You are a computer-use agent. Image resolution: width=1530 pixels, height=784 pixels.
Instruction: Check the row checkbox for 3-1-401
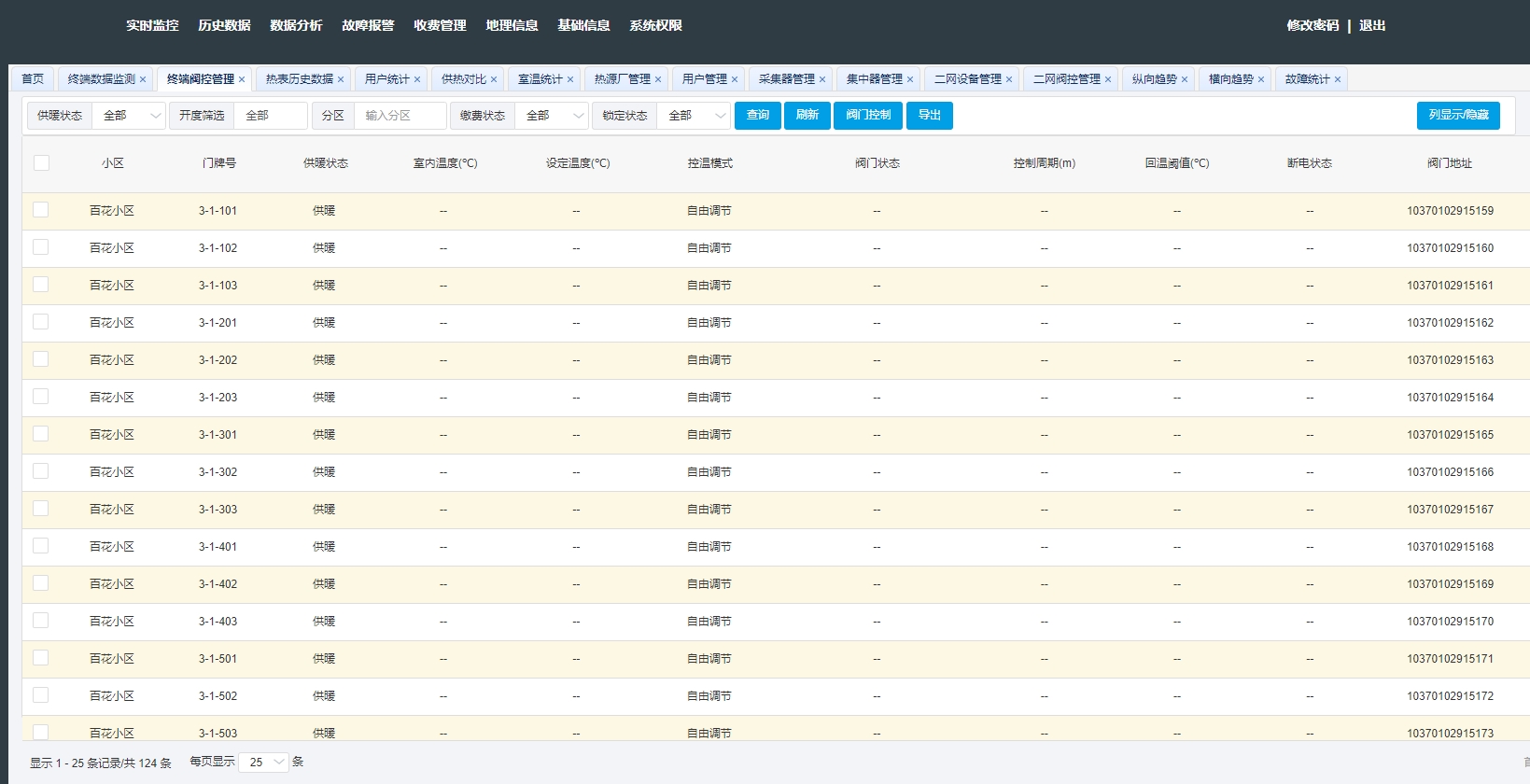click(x=41, y=546)
